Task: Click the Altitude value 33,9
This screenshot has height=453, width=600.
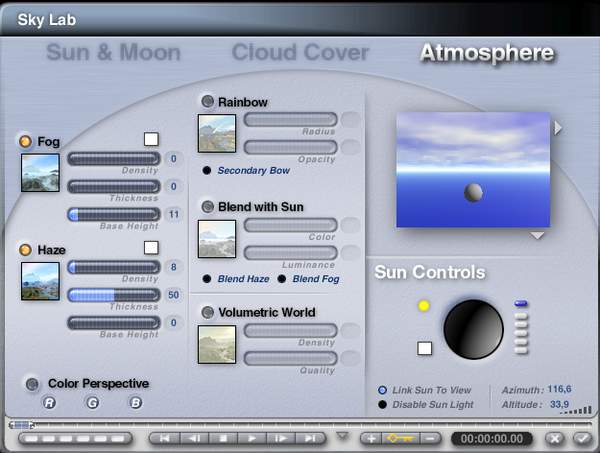Action: pyautogui.click(x=559, y=404)
